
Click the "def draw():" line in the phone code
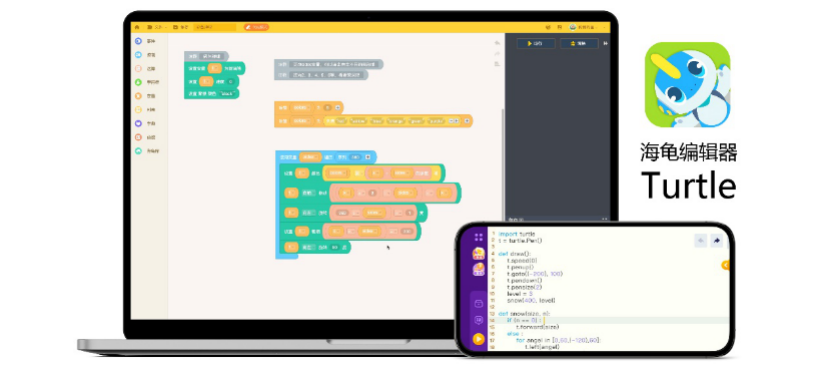coord(515,254)
